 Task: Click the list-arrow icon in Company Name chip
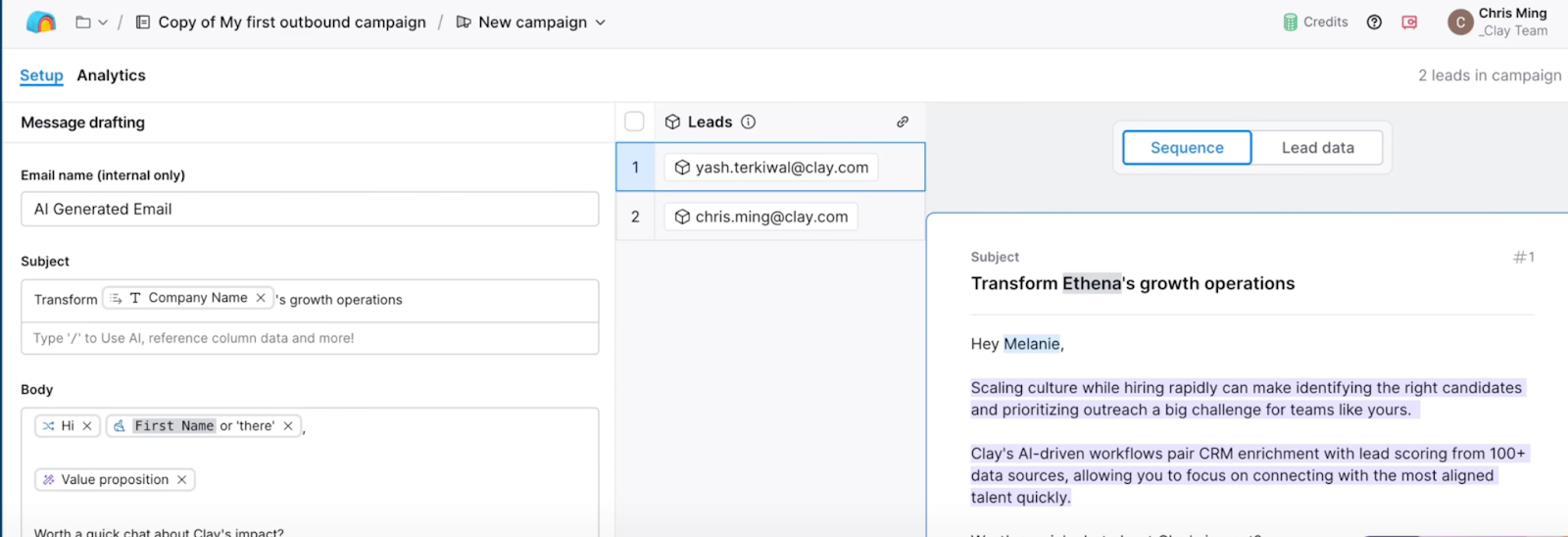(x=117, y=298)
